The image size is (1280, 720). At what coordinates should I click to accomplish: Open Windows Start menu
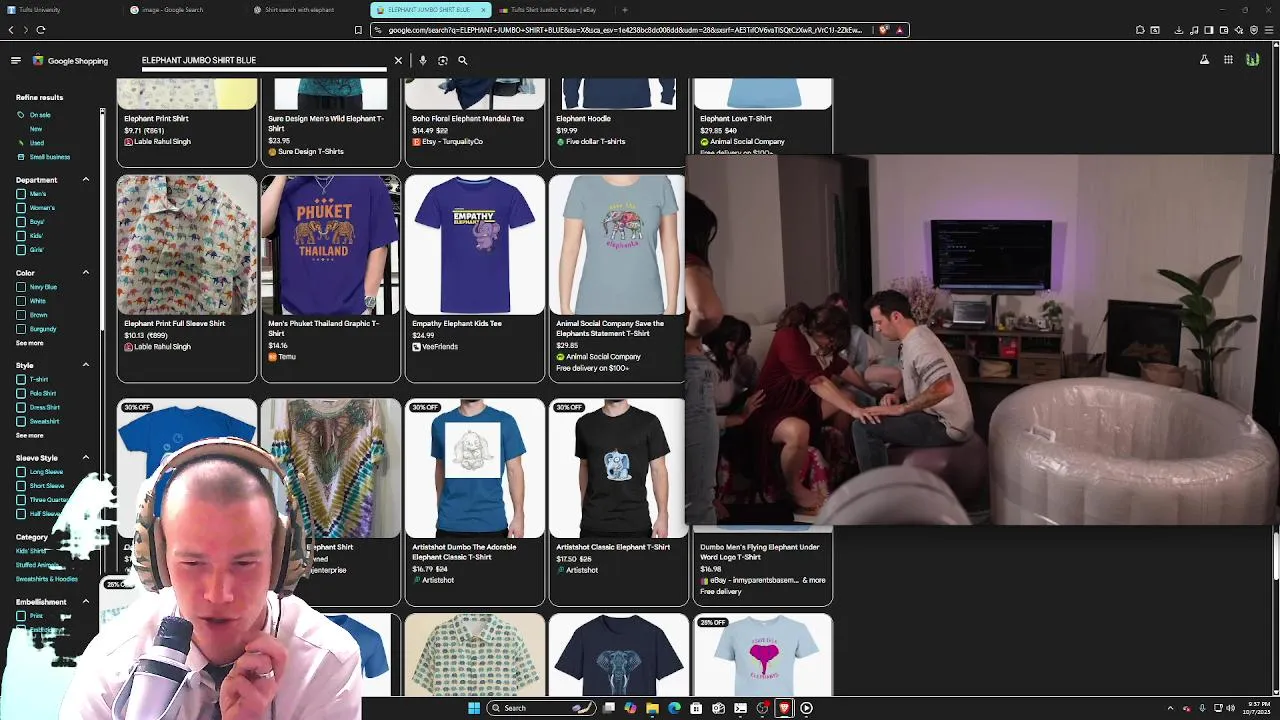[474, 708]
